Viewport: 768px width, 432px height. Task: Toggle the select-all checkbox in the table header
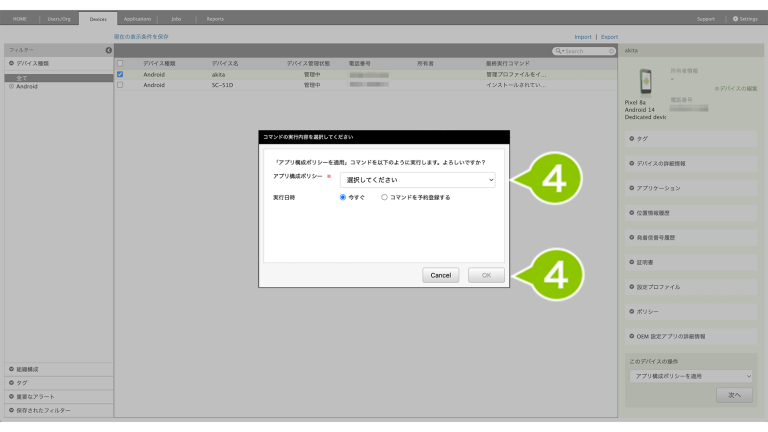tap(121, 63)
